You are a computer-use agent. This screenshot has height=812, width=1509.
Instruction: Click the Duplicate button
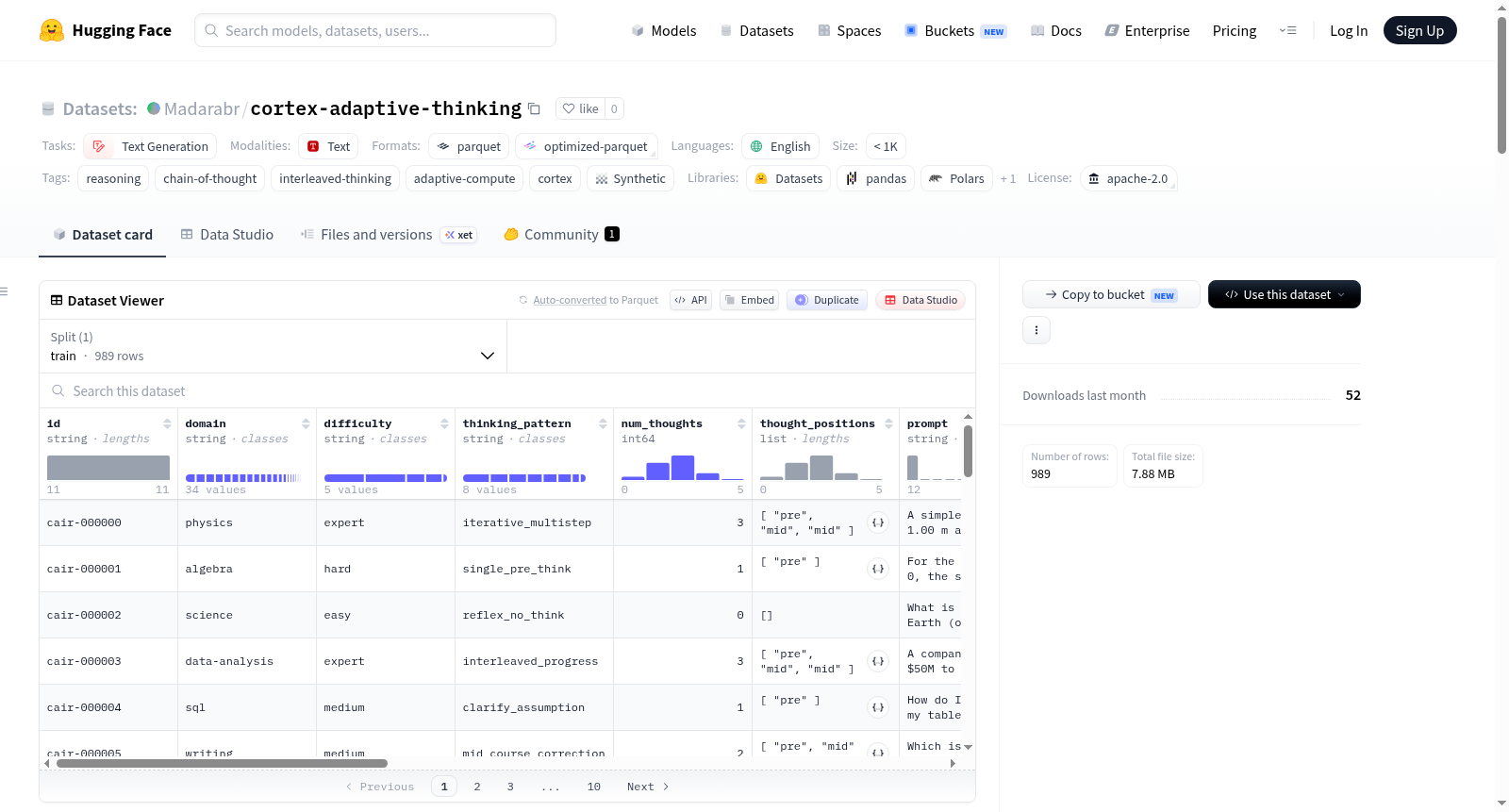[827, 300]
